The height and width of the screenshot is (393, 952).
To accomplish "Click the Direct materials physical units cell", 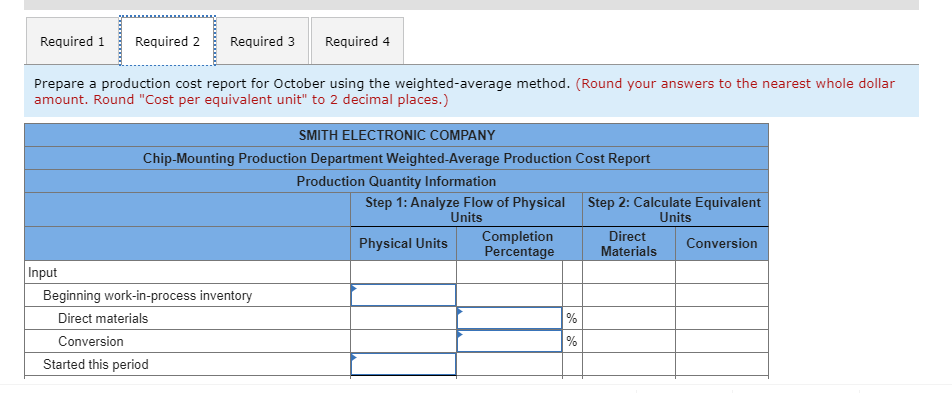I will pos(403,318).
